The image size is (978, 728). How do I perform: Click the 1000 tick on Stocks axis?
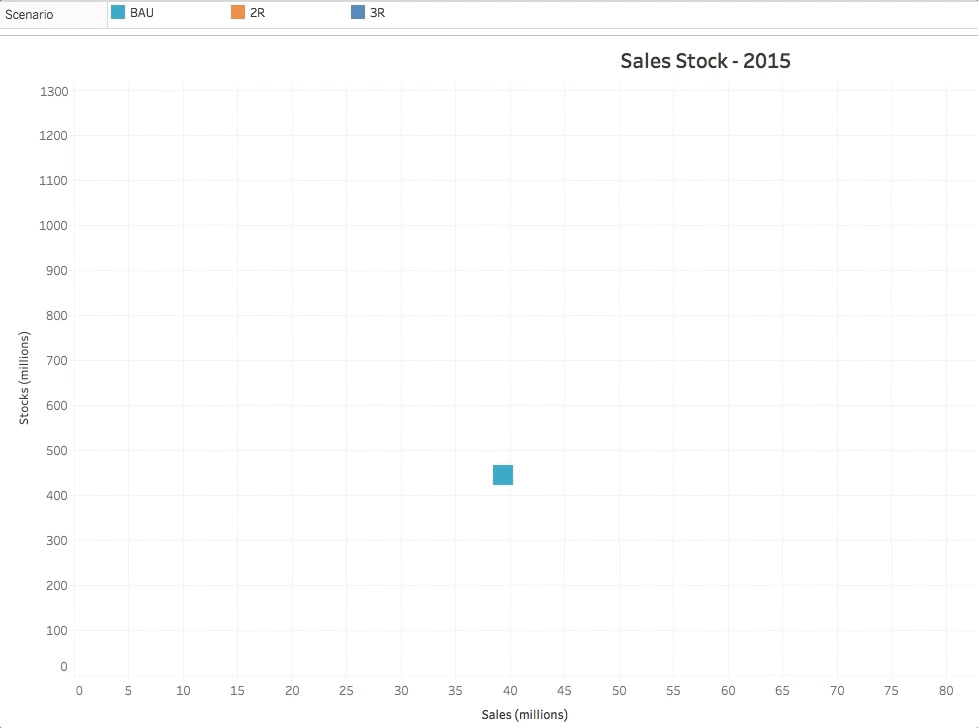54,226
